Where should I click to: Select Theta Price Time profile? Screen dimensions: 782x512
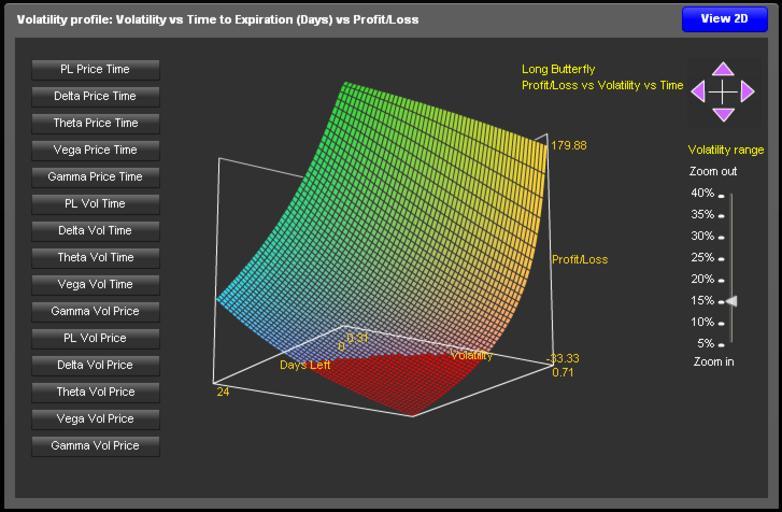[95, 123]
